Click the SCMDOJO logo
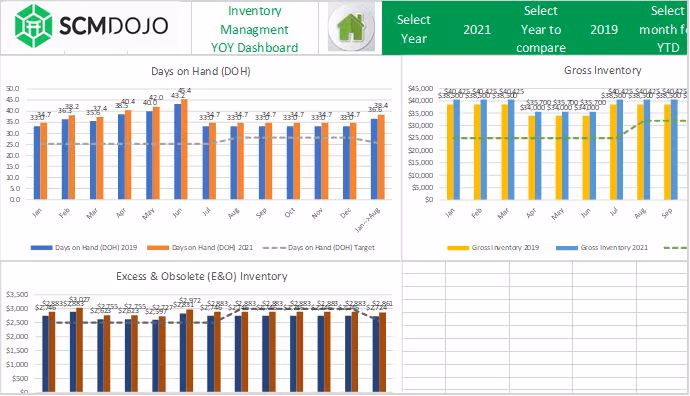 tap(92, 26)
